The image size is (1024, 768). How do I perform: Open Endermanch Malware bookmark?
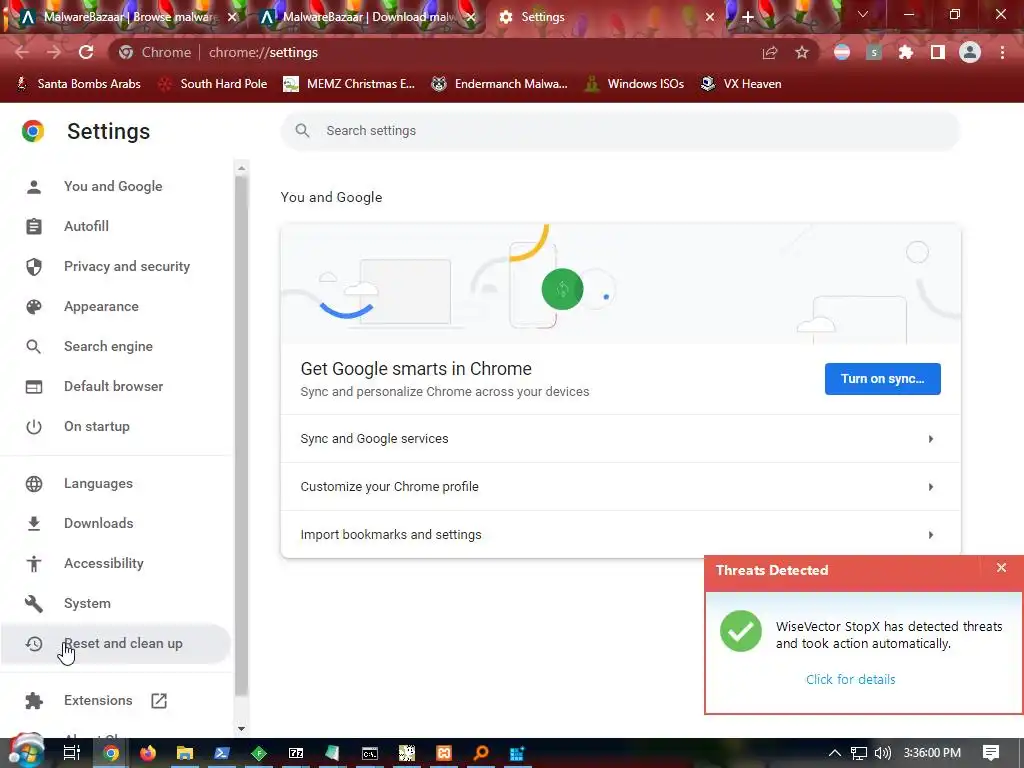pos(499,84)
